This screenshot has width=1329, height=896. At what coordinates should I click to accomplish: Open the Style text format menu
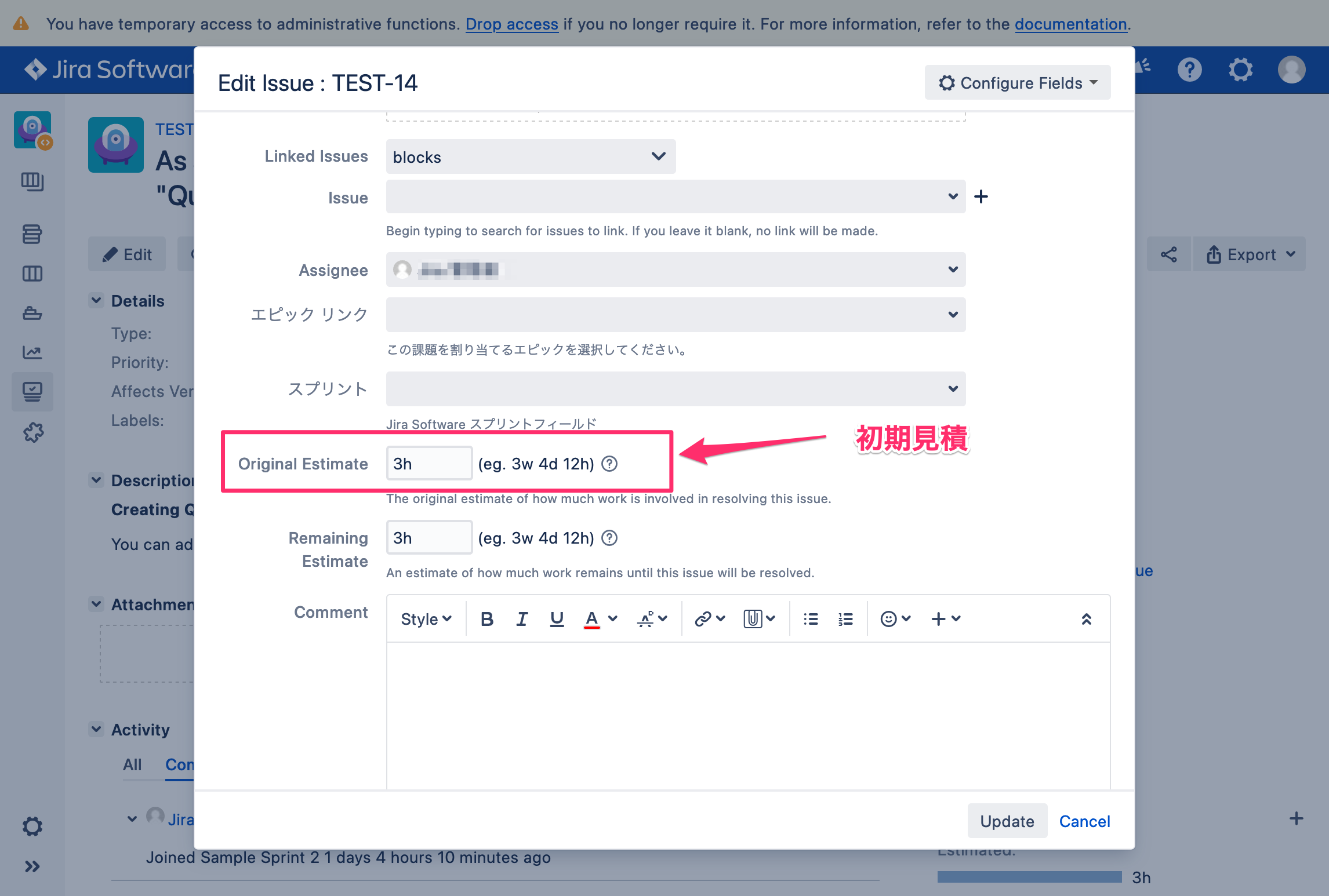(x=426, y=619)
